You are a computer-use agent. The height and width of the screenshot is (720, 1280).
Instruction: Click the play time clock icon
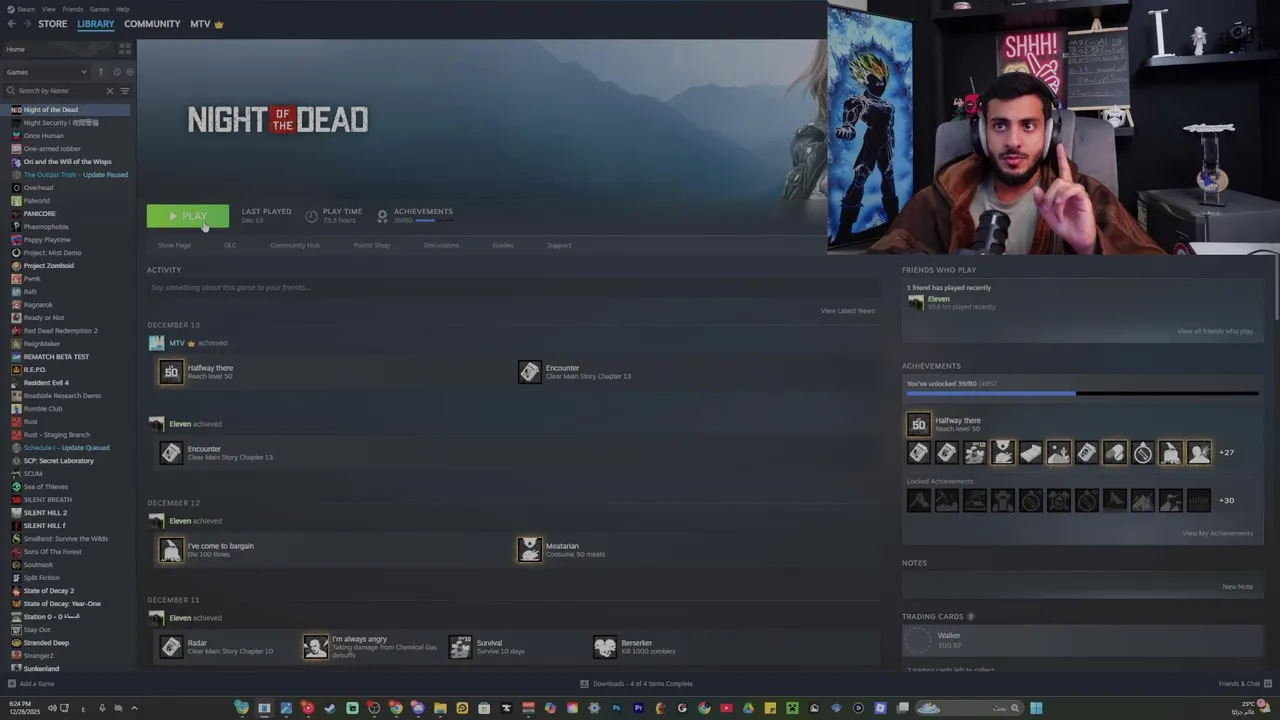coord(311,216)
